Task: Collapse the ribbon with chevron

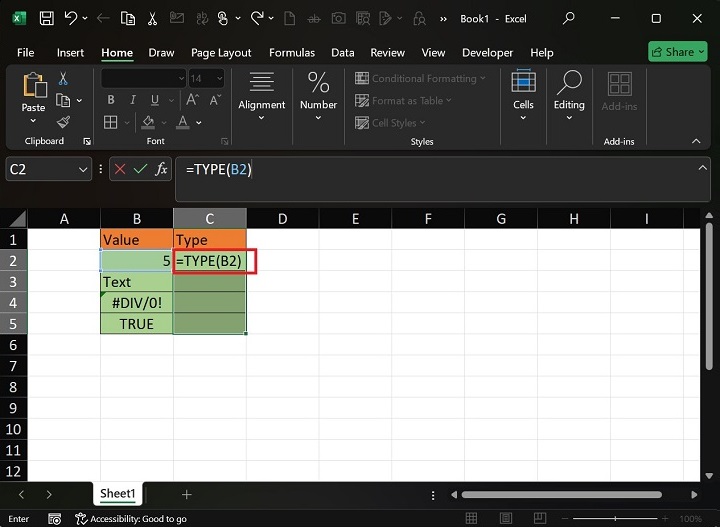Action: 696,141
